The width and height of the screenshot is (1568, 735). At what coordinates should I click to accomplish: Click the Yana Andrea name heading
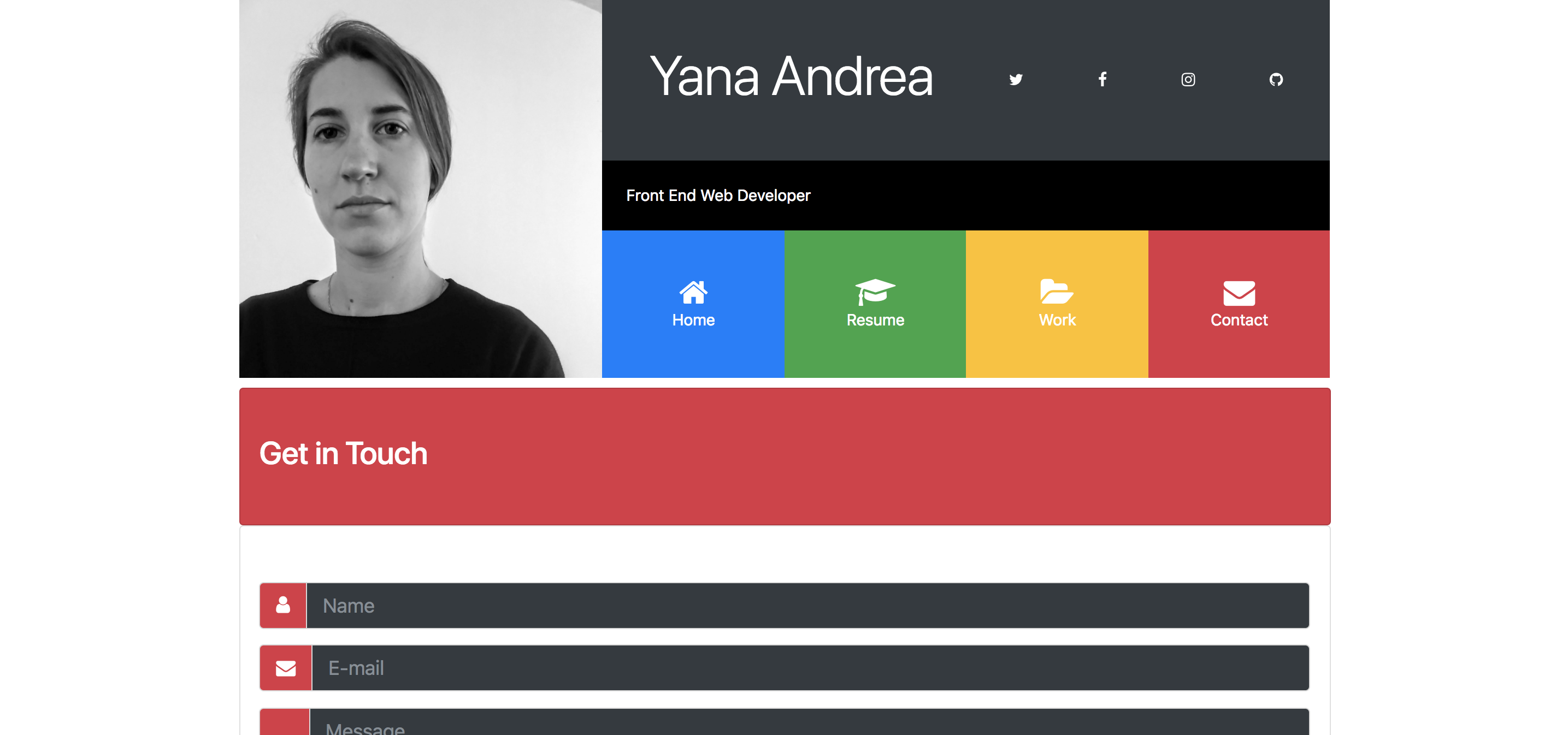pyautogui.click(x=791, y=76)
